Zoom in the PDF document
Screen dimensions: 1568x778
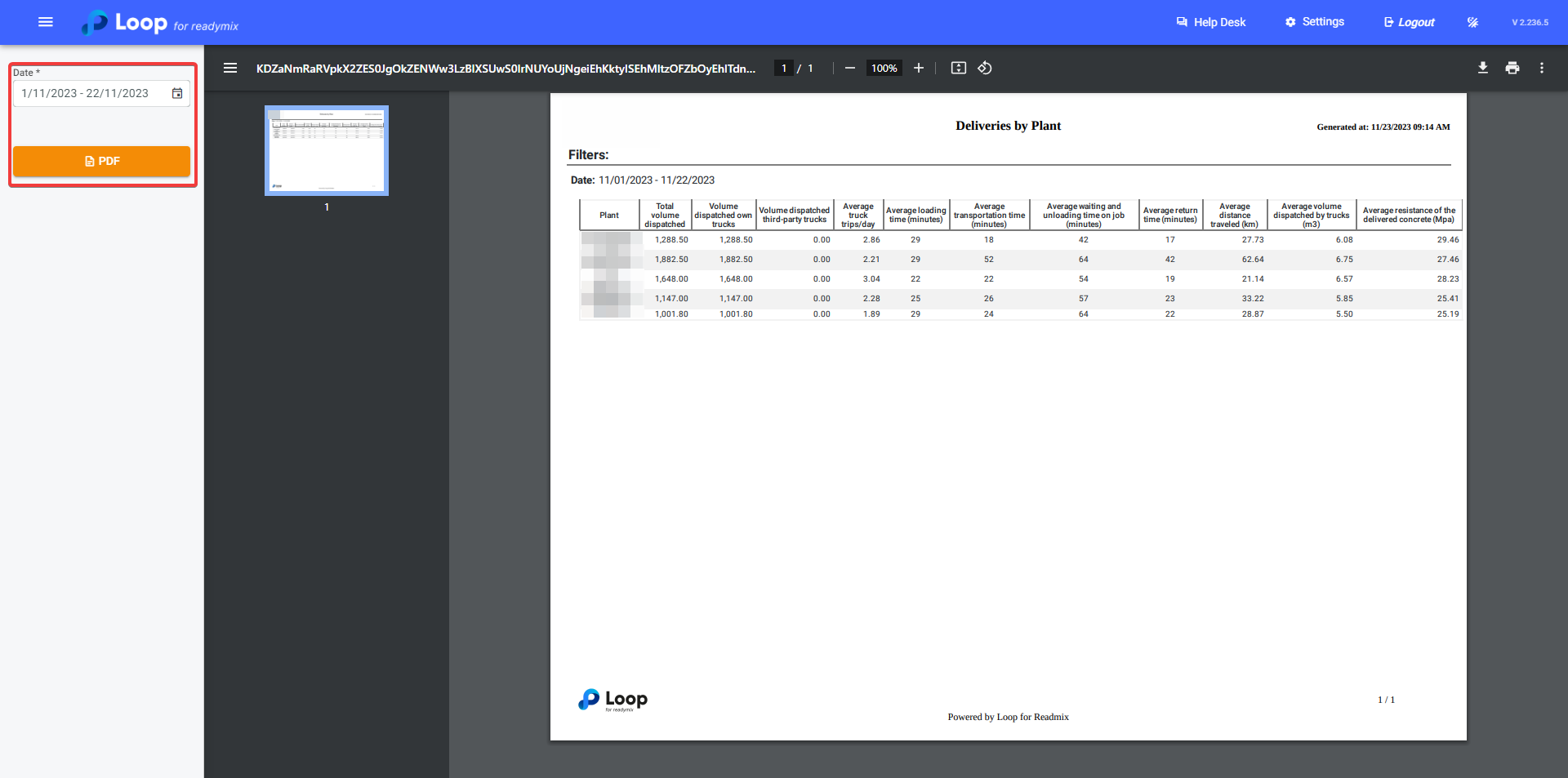919,69
